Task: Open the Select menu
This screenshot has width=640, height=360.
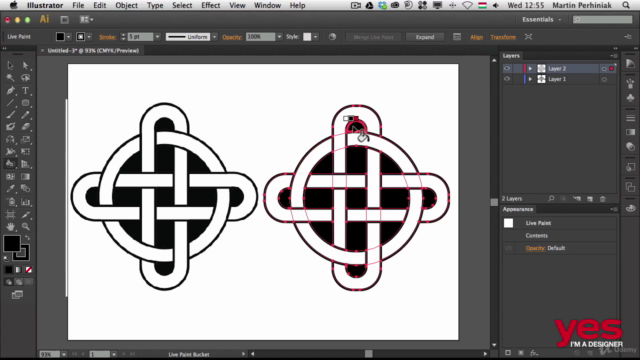Action: point(182,5)
